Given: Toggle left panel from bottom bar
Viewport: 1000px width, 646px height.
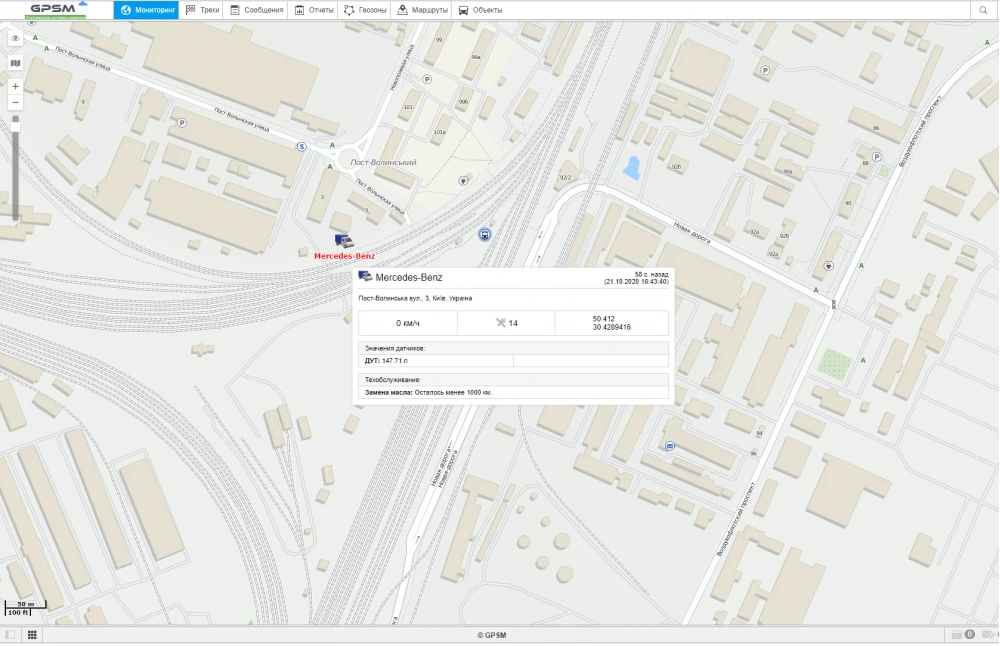Looking at the screenshot, I should tap(10, 635).
